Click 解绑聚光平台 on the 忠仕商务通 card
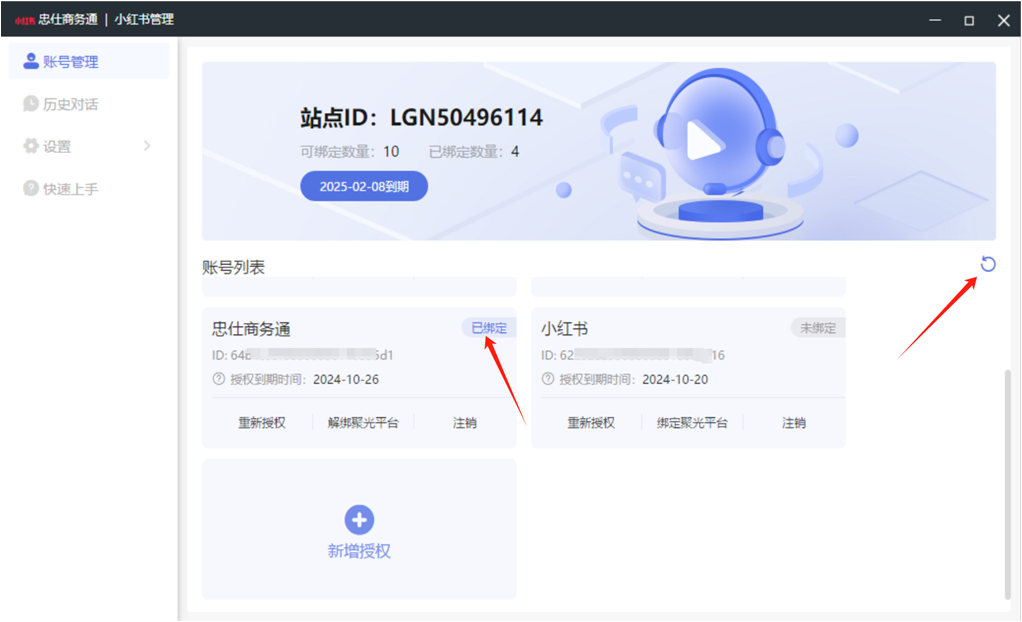 [x=363, y=423]
